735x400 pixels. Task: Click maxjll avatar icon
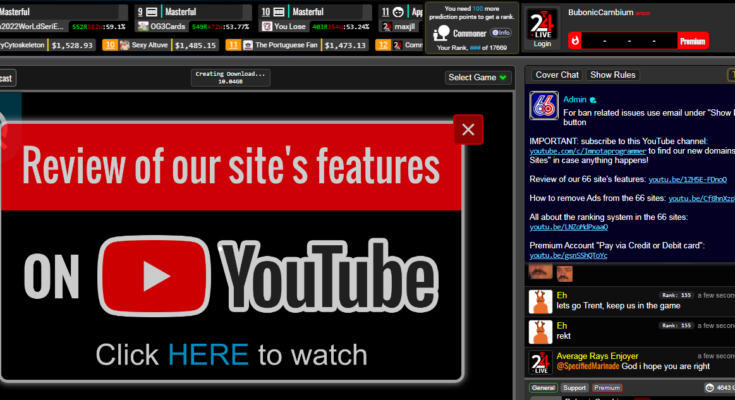pyautogui.click(x=387, y=27)
